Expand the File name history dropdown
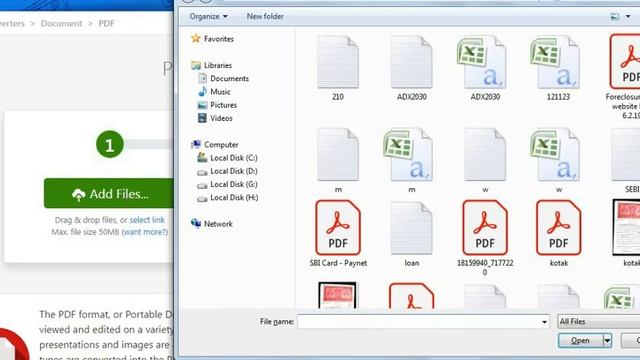The image size is (640, 360). (544, 322)
